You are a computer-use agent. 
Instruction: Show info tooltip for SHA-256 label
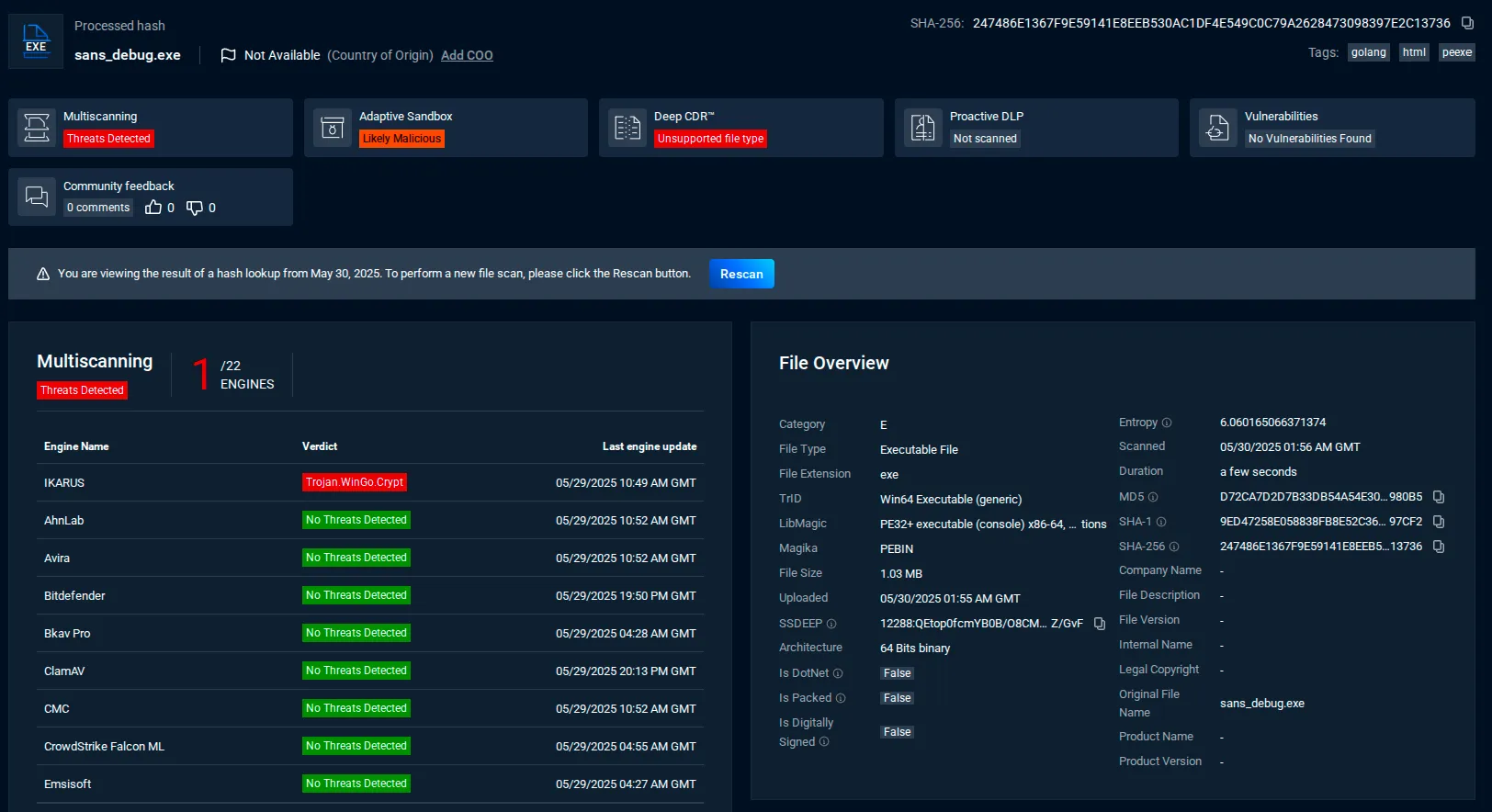pos(1174,547)
